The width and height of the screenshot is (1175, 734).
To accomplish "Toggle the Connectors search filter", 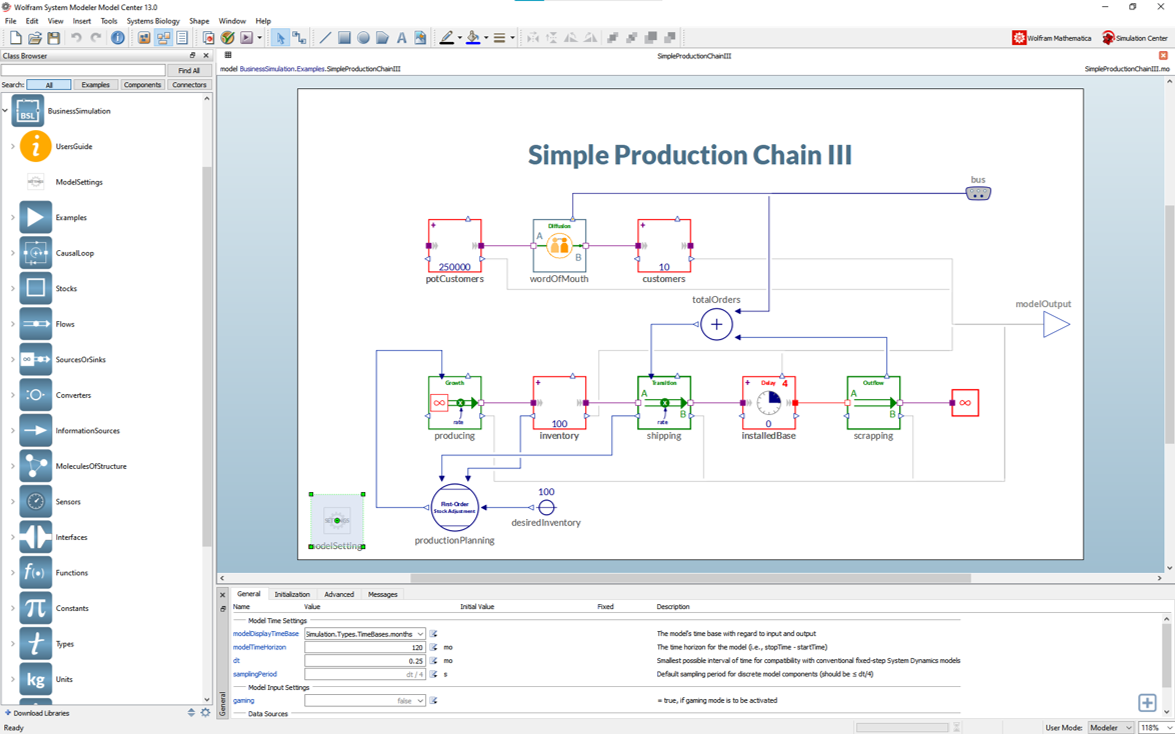I will (x=189, y=85).
